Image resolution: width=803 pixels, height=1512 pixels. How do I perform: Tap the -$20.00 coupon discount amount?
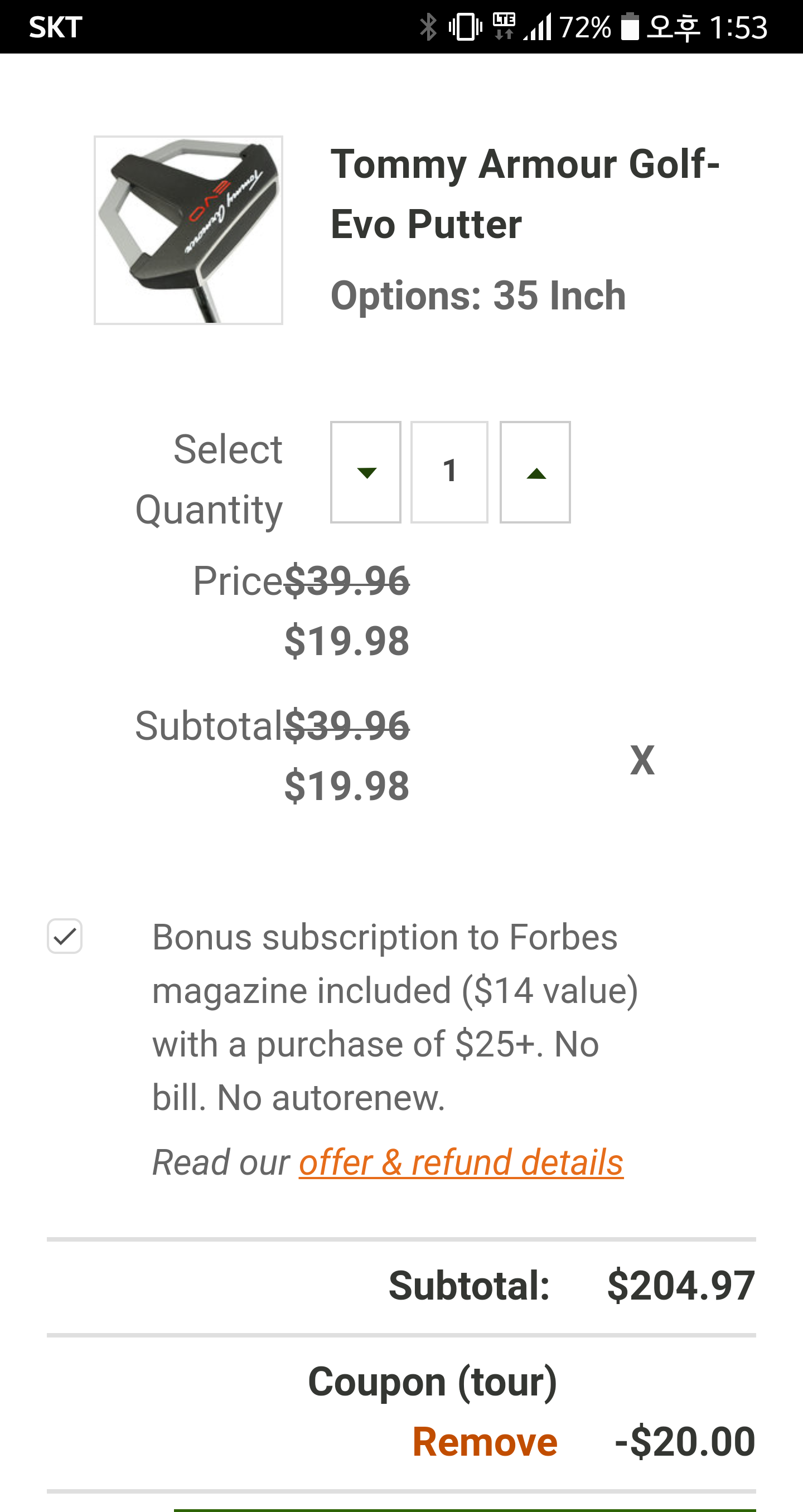pos(684,1442)
